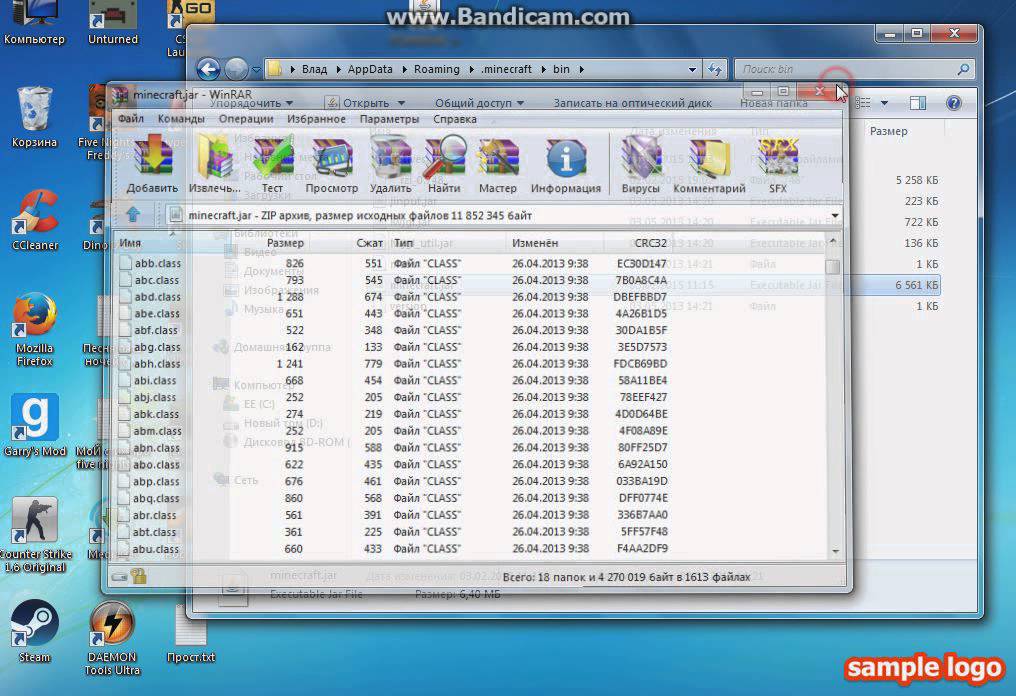Open the Избранное menu
The height and width of the screenshot is (696, 1016).
point(316,119)
